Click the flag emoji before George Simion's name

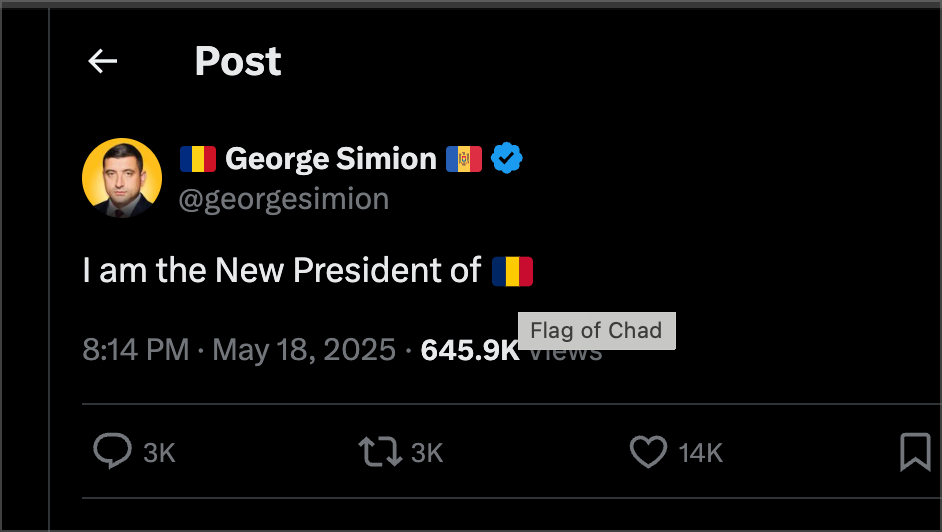pyautogui.click(x=198, y=158)
